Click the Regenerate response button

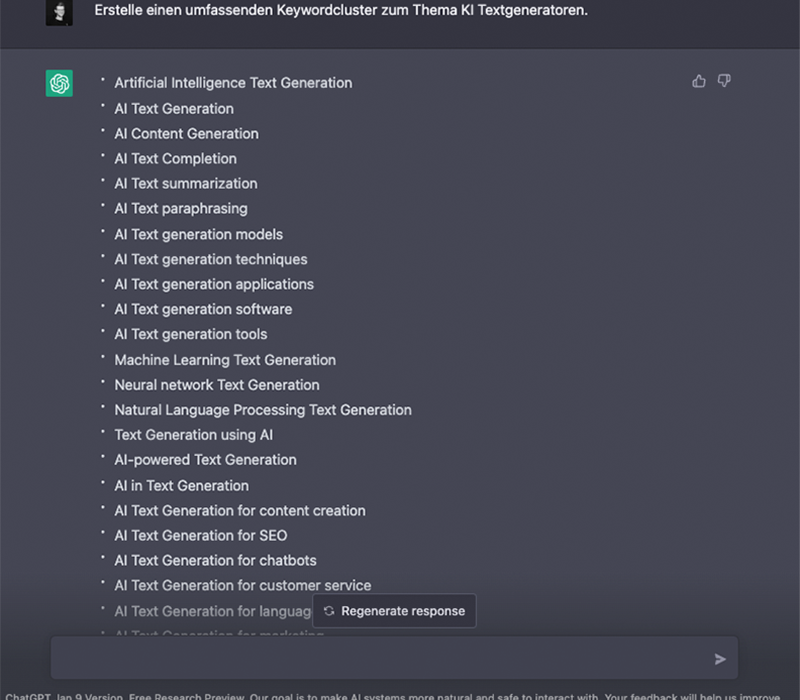coord(394,611)
